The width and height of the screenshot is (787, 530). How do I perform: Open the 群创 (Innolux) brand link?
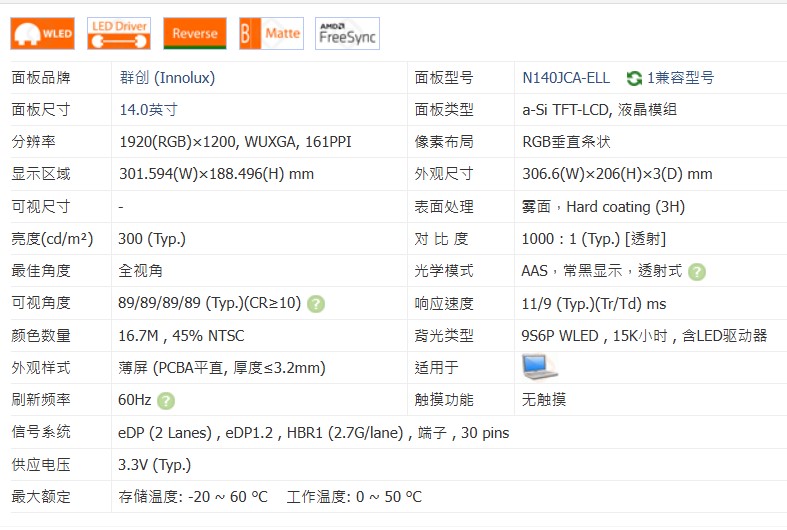[167, 78]
